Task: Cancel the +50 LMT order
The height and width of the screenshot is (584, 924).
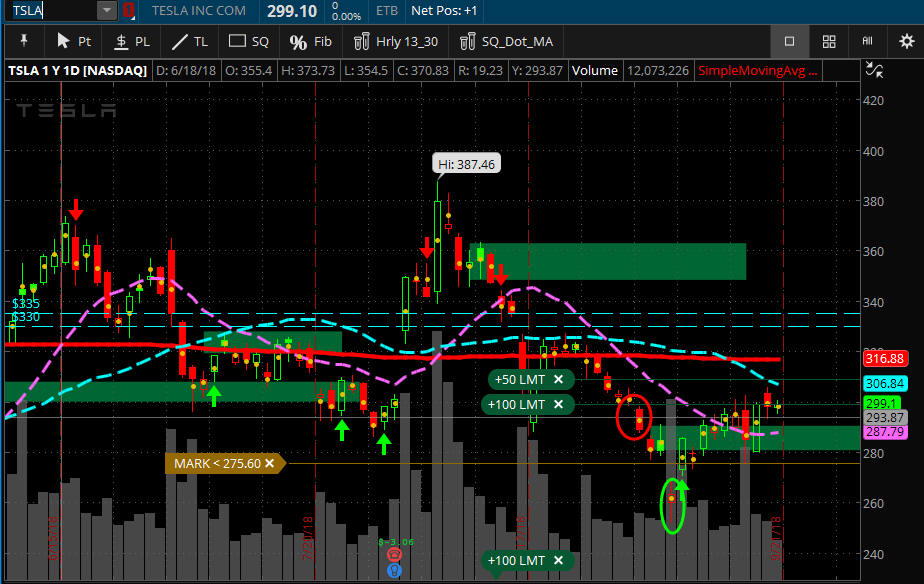Action: pyautogui.click(x=558, y=380)
